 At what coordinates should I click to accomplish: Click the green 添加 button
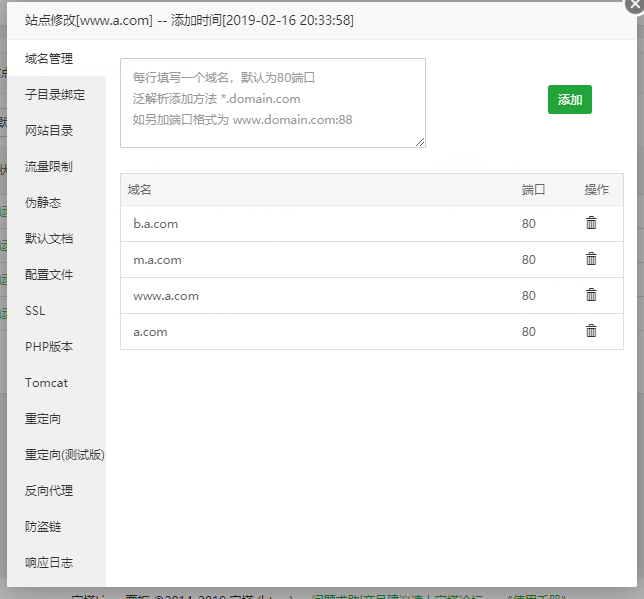(570, 99)
